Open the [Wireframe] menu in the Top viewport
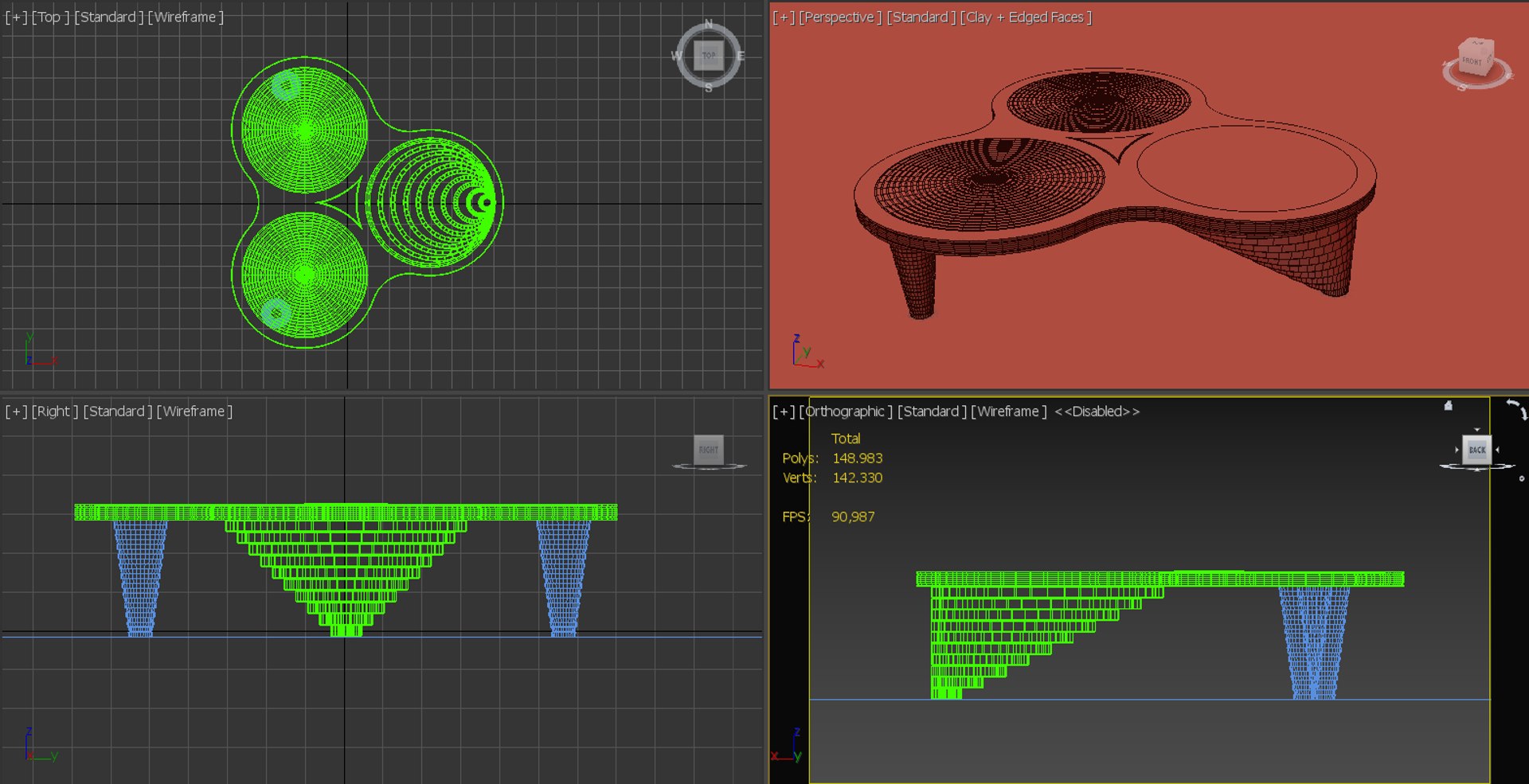The height and width of the screenshot is (784, 1529). 186,17
